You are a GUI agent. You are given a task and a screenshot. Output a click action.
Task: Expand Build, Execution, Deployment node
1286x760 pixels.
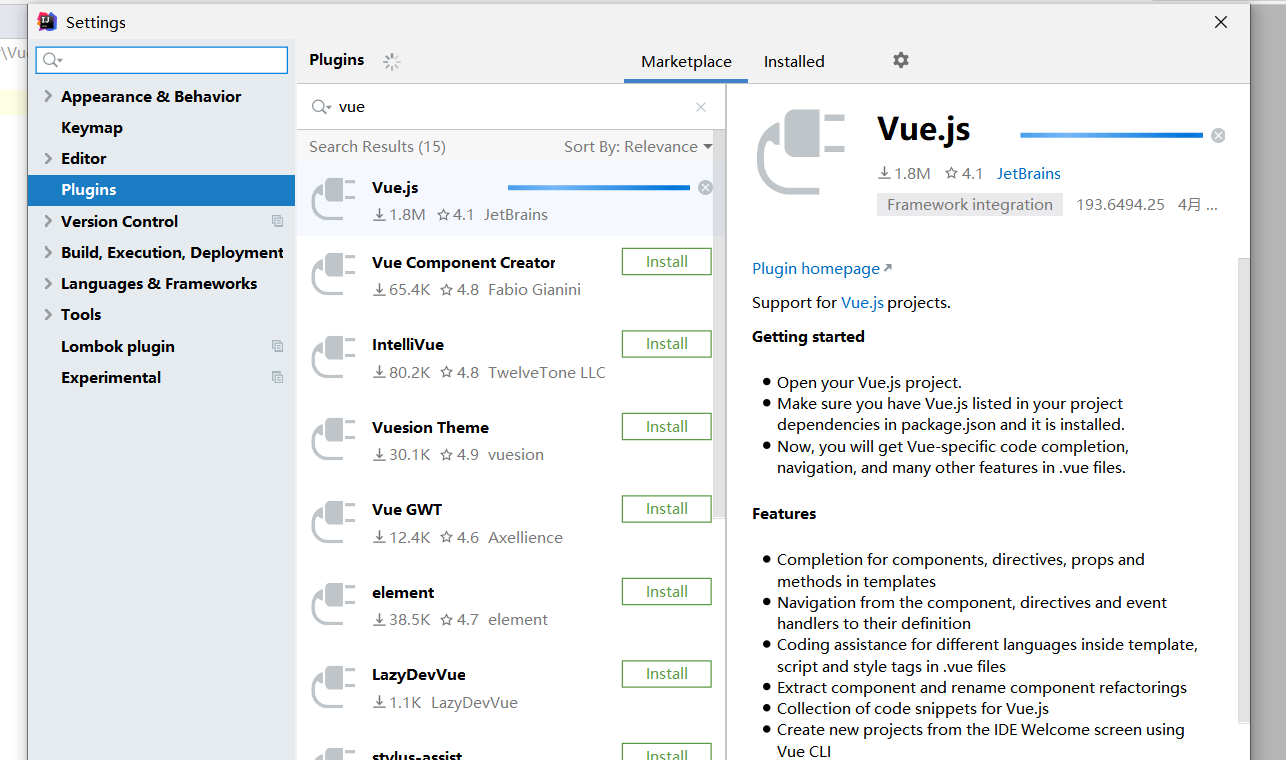click(48, 252)
